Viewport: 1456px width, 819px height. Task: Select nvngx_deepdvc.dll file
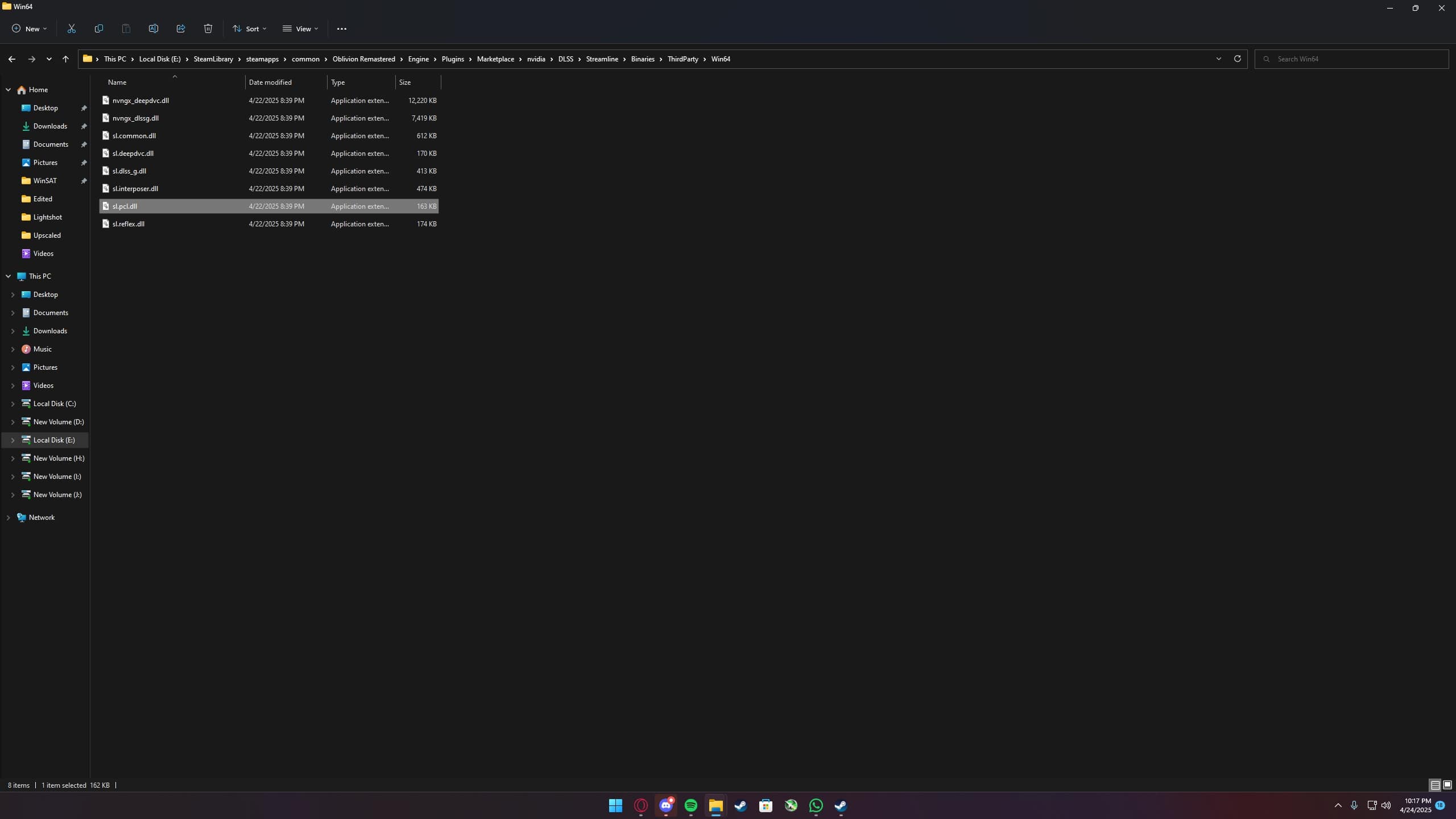269,101
